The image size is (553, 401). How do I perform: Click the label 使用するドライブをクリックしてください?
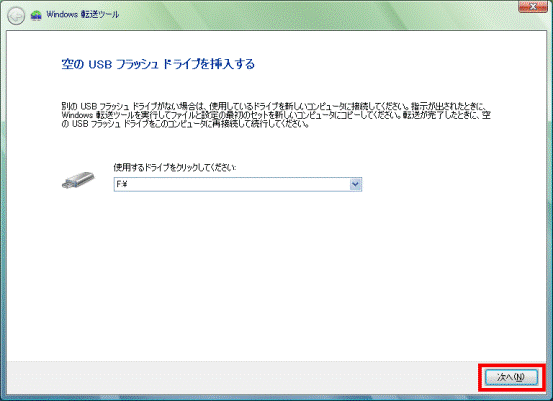175,167
